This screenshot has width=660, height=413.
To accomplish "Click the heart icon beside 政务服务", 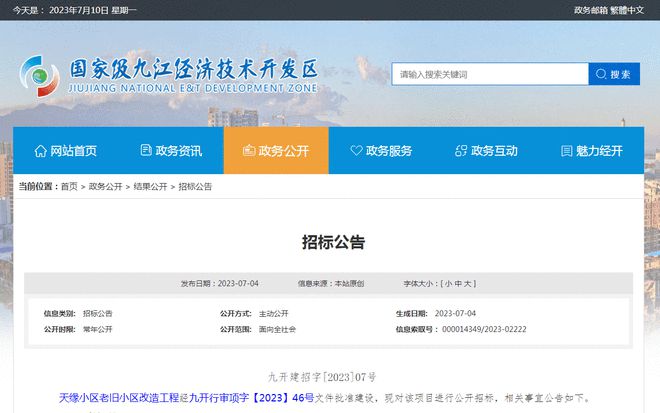I will 356,150.
